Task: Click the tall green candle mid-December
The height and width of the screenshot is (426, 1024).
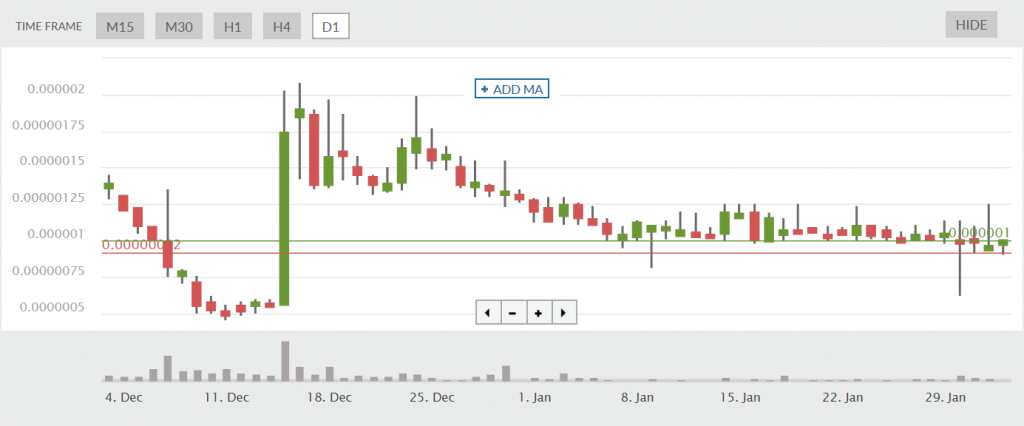Action: coord(284,218)
